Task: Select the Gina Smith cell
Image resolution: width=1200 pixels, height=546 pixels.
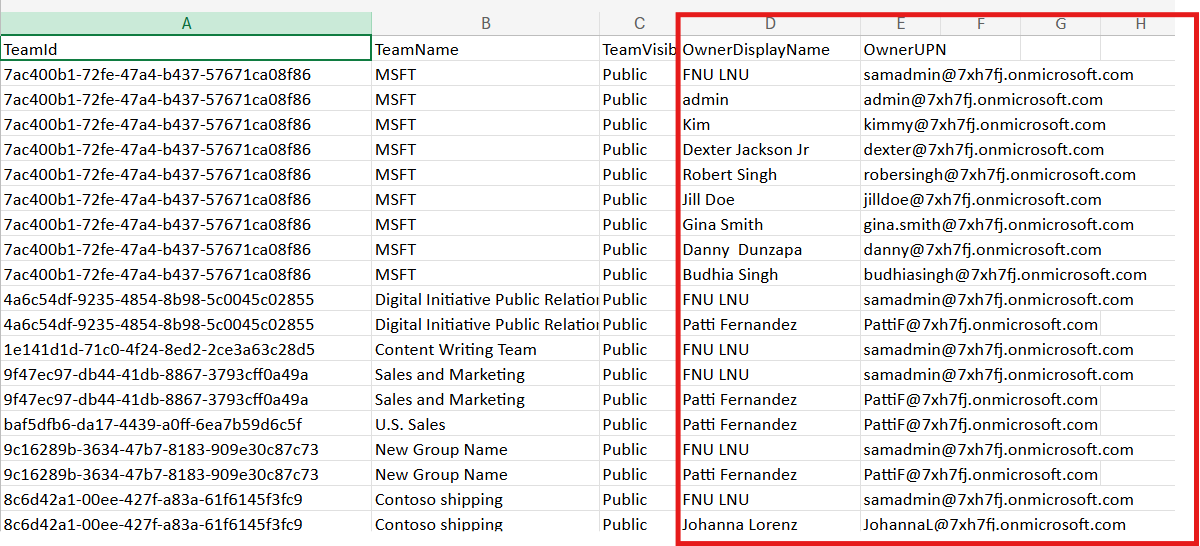Action: tap(769, 224)
